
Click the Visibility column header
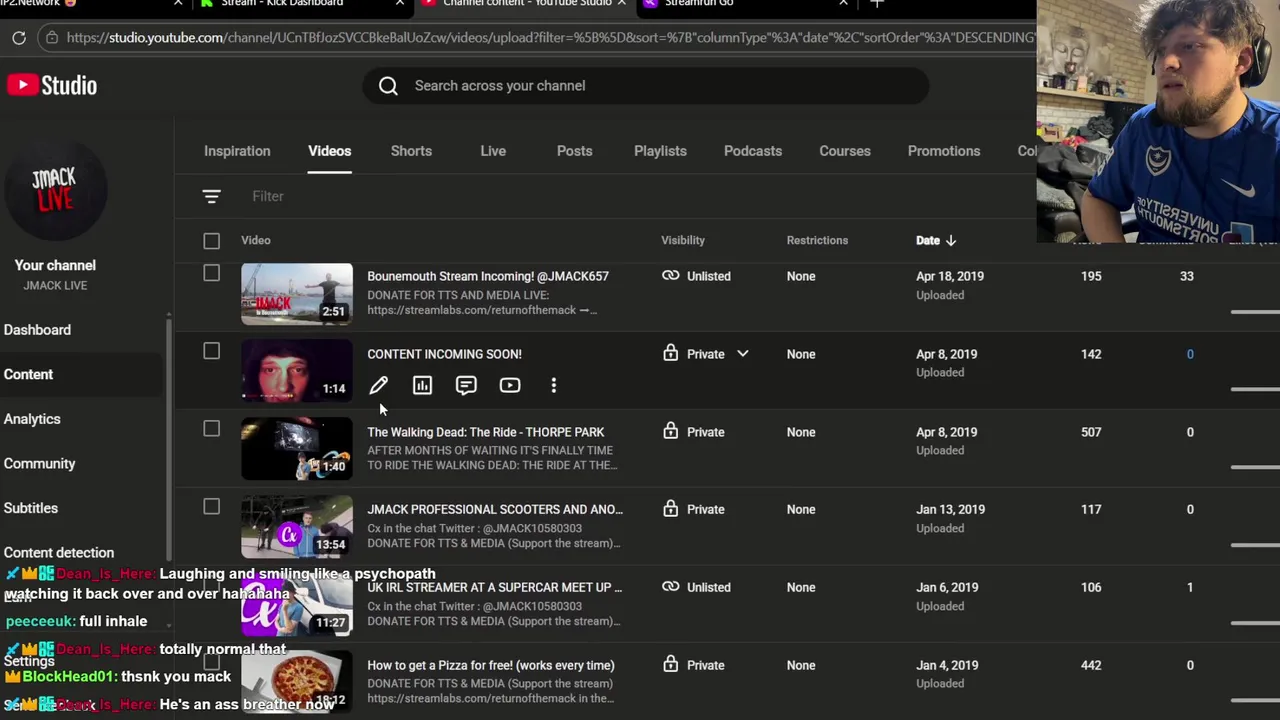683,240
